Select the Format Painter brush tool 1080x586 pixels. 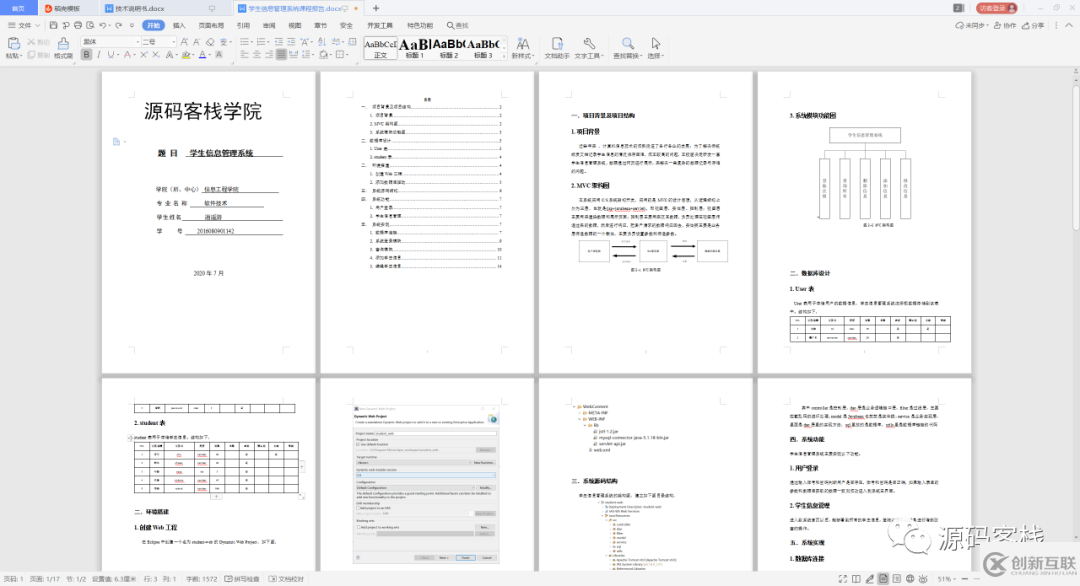tap(63, 43)
